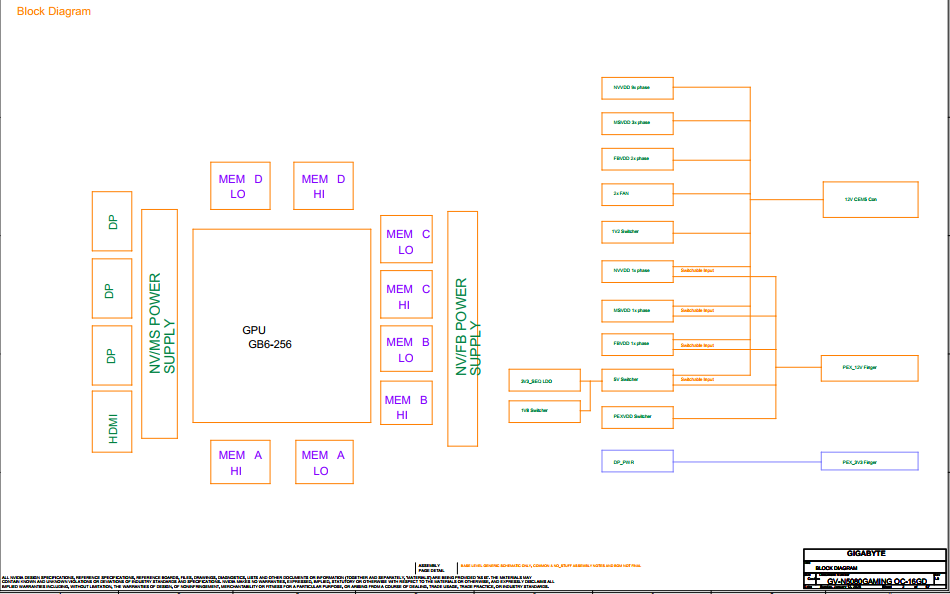Select the 3V3_SEQ LDO block
Screen dimensions: 950x594
[x=544, y=381]
